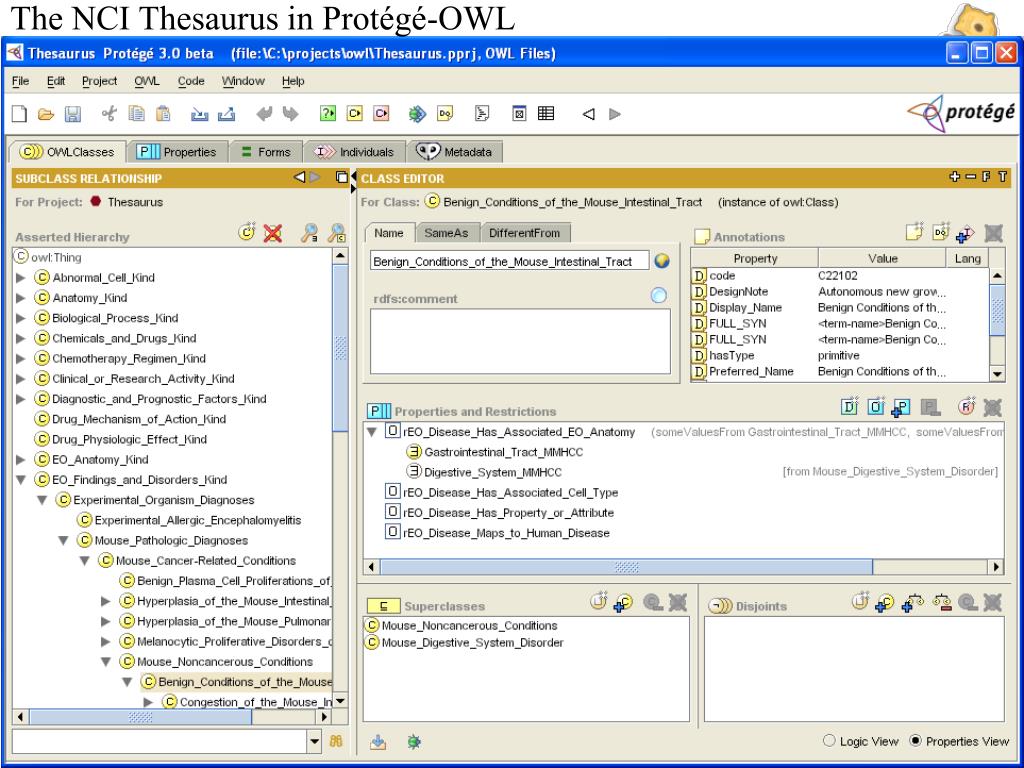Click the Cut scissors toolbar icon
The image size is (1024, 768).
coord(109,114)
